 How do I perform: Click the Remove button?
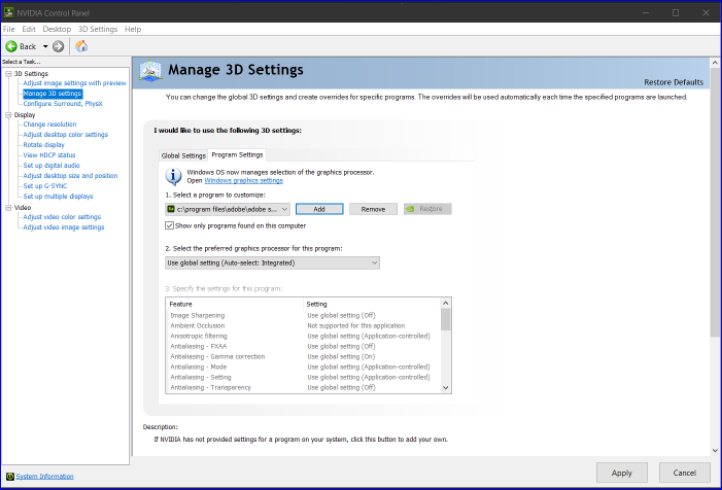pos(373,209)
